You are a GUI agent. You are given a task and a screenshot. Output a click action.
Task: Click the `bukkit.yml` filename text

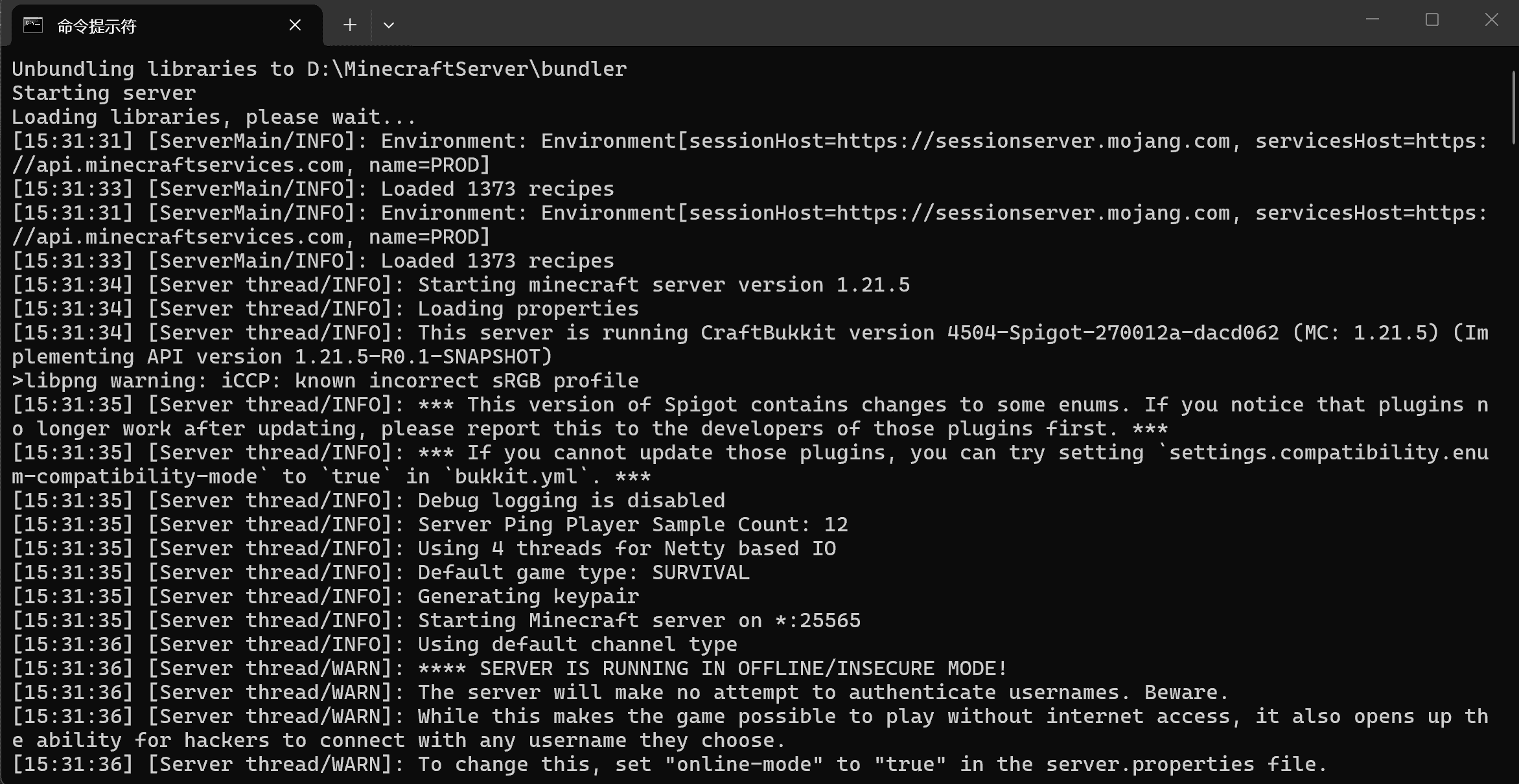[x=516, y=477]
